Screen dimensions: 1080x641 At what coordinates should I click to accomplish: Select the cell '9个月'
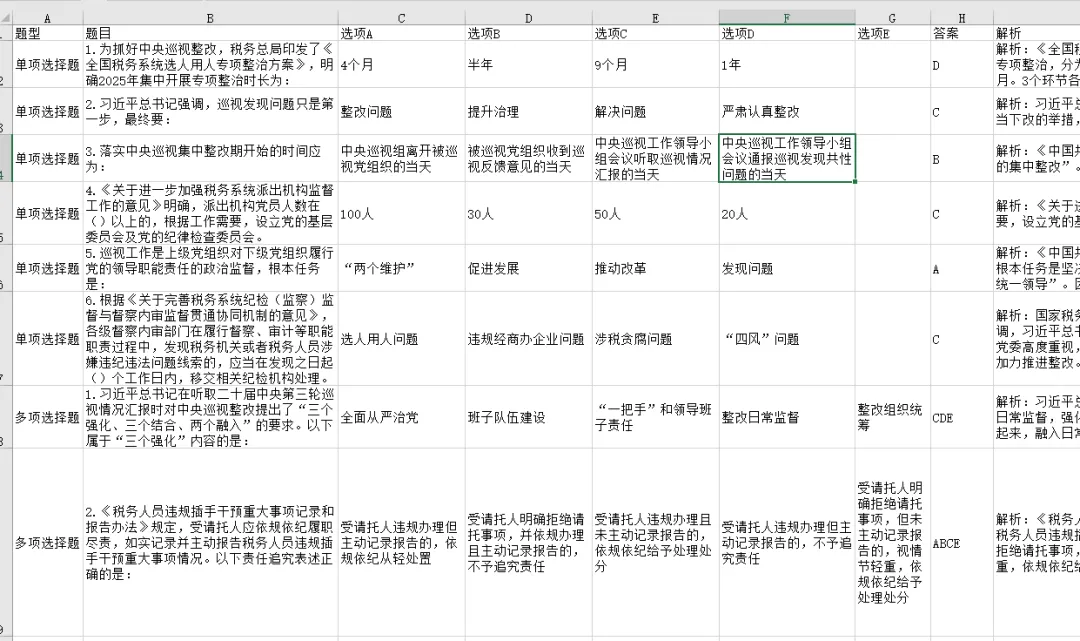click(x=655, y=64)
